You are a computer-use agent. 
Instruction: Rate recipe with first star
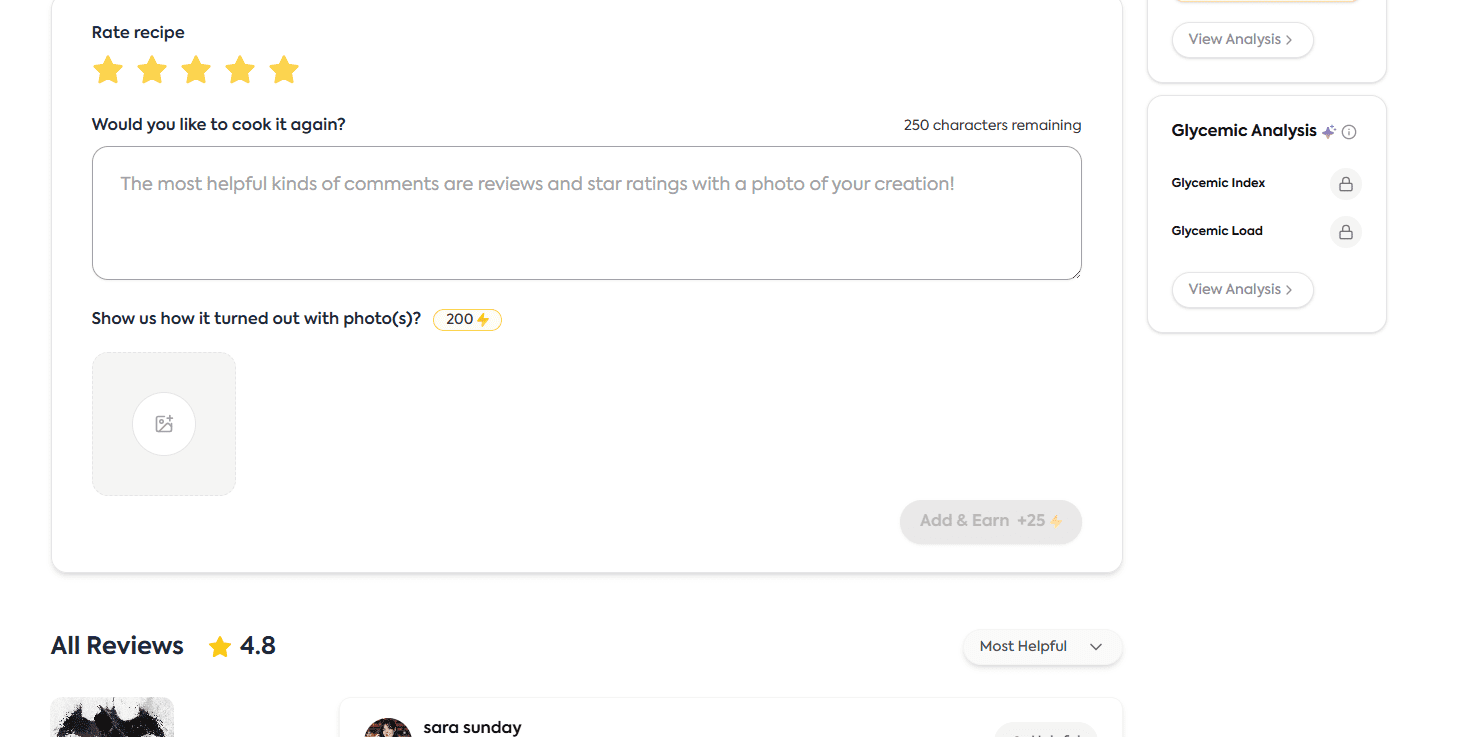coord(107,70)
